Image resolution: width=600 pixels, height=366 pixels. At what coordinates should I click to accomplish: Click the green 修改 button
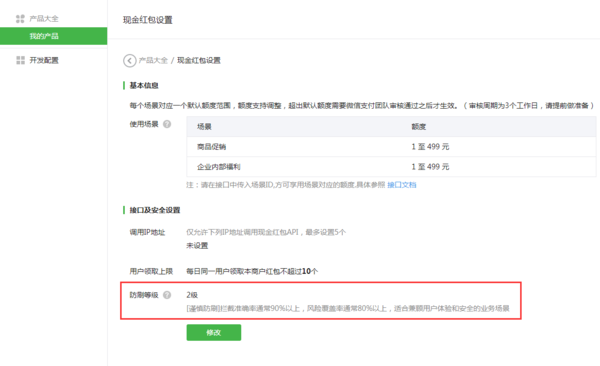[214, 332]
